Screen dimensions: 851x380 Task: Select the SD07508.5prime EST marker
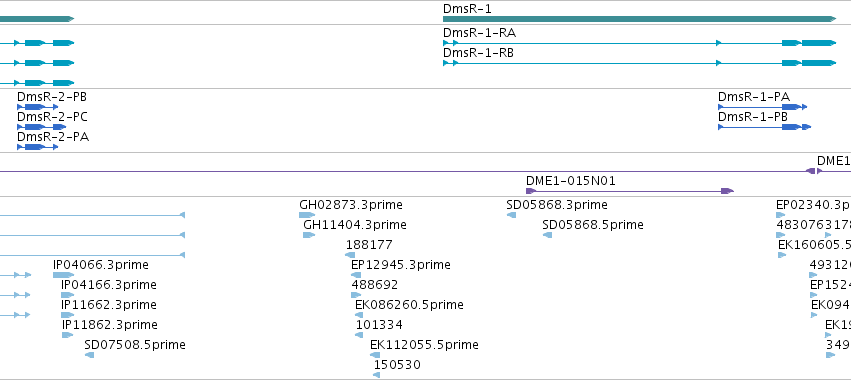(90, 355)
